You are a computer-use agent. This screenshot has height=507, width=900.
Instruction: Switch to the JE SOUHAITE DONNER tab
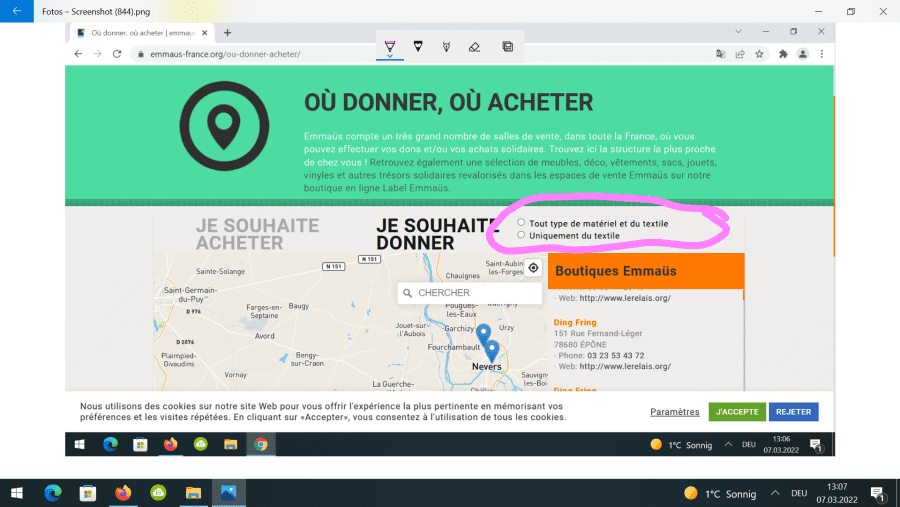438,234
